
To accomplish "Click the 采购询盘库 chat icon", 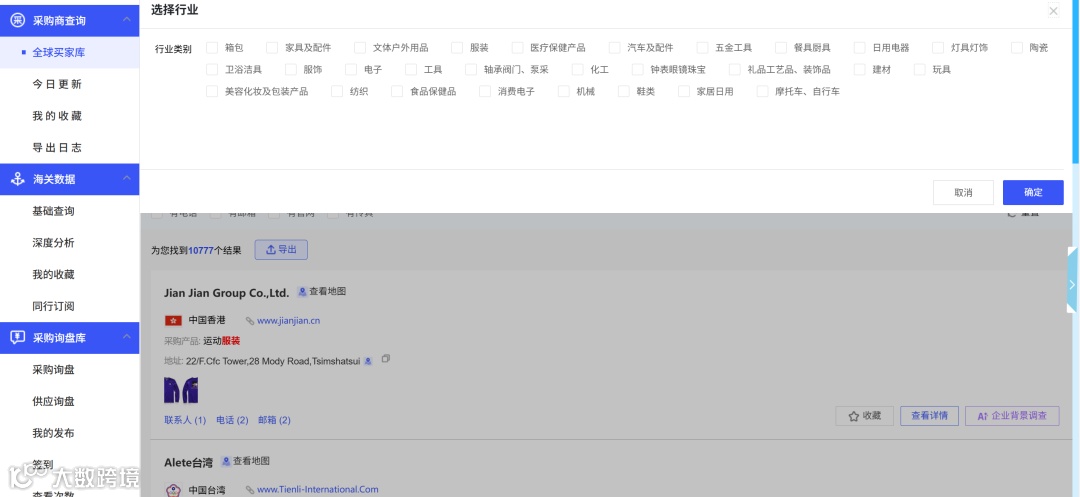I will [17, 337].
